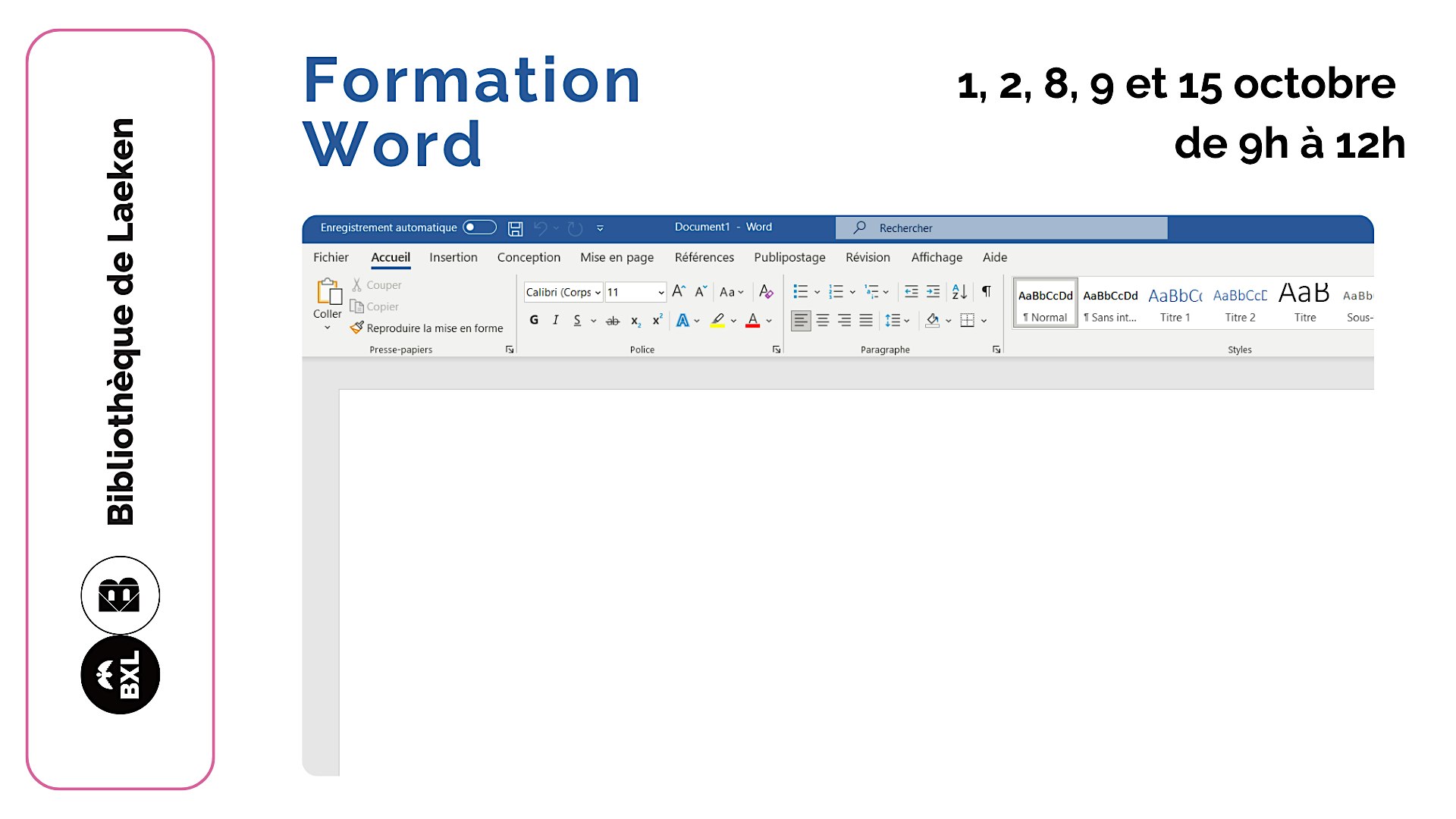Open the highlight color dropdown arrow
The width and height of the screenshot is (1456, 819).
coord(733,321)
